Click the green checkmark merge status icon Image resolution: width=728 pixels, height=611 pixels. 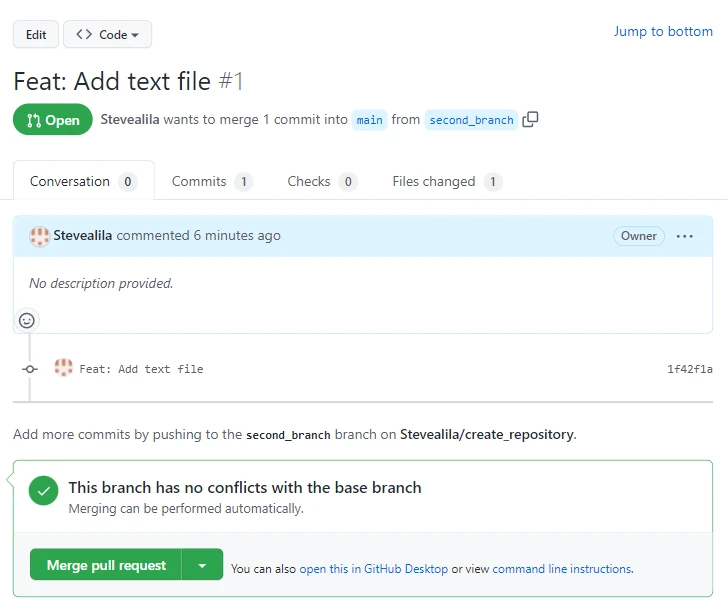click(43, 491)
